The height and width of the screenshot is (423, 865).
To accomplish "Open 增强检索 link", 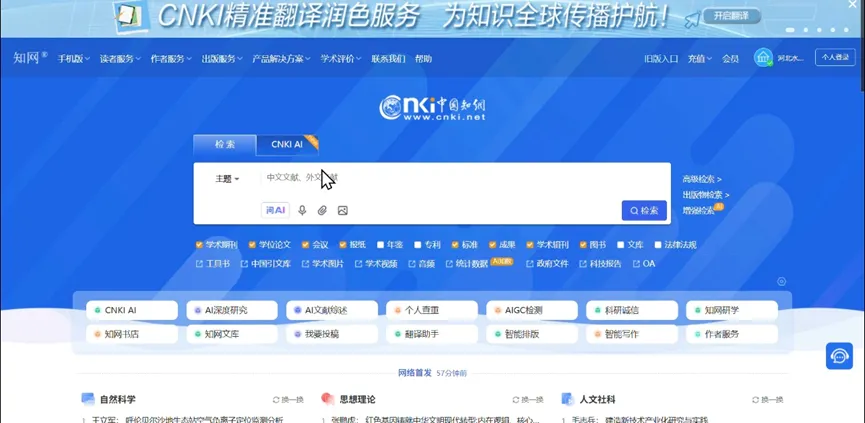I will (698, 210).
